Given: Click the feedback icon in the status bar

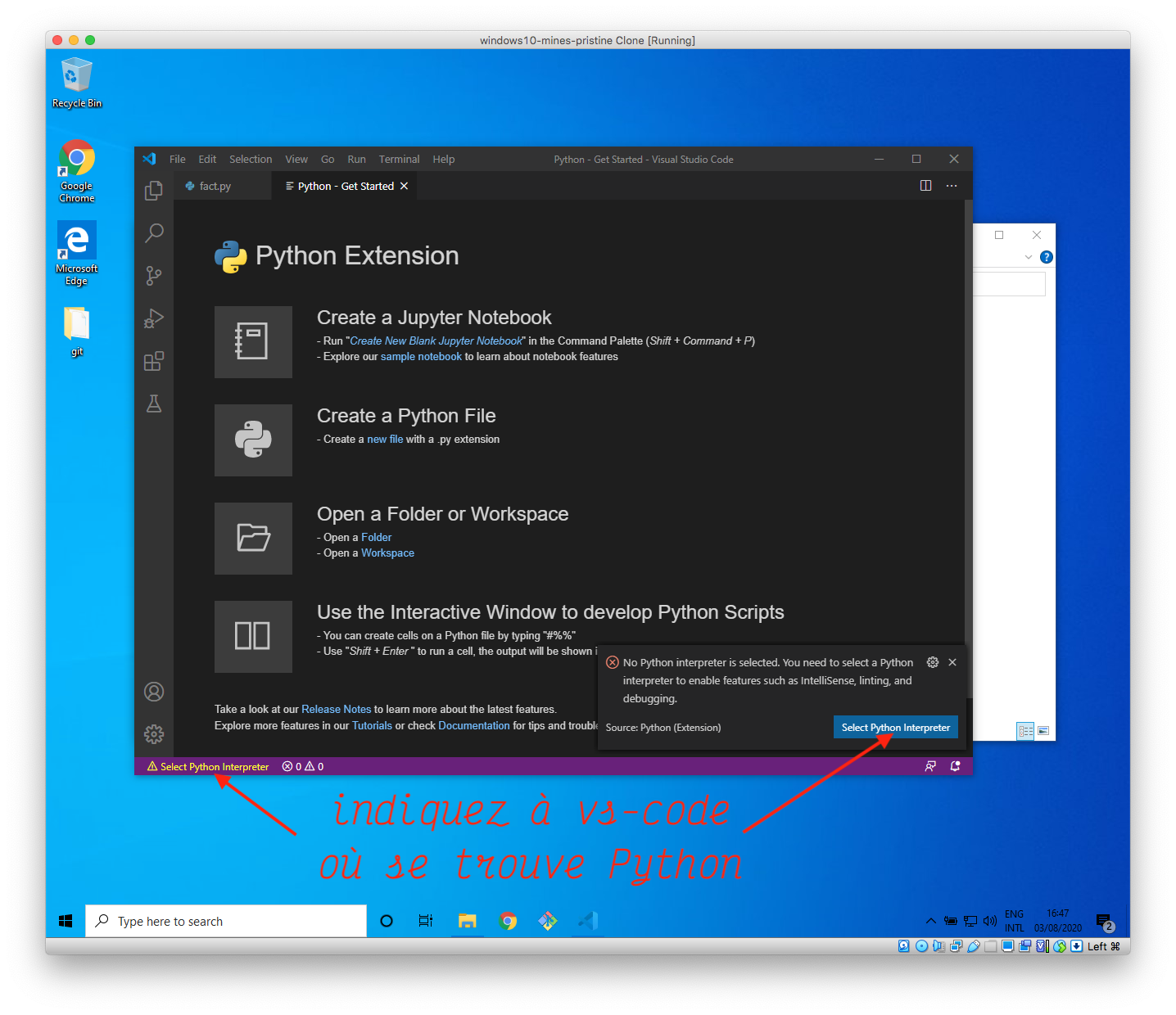Looking at the screenshot, I should 930,766.
